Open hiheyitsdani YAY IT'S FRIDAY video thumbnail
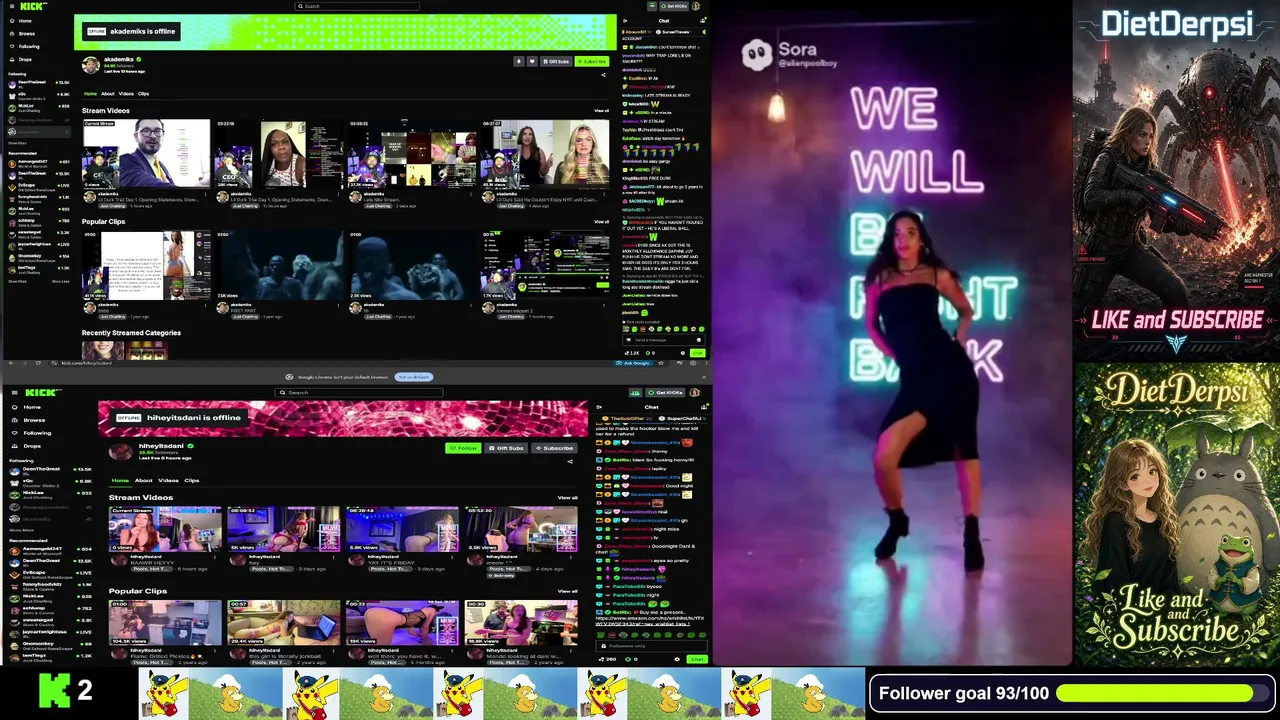The width and height of the screenshot is (1280, 720). (402, 529)
